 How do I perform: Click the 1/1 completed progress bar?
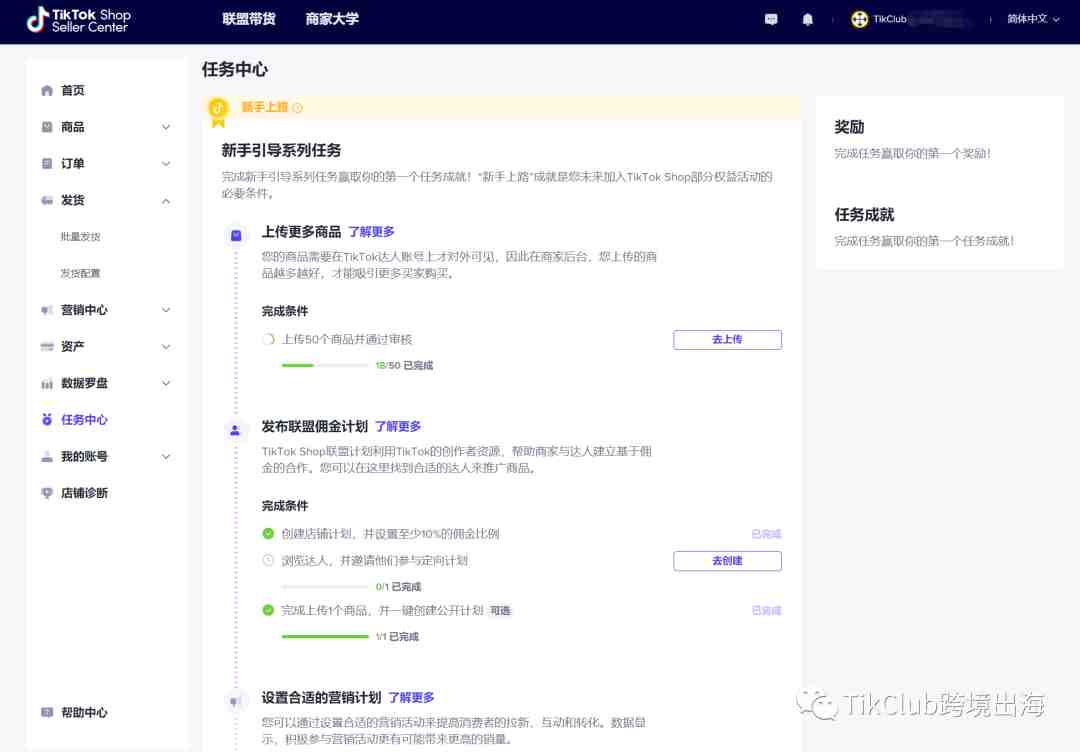point(325,636)
